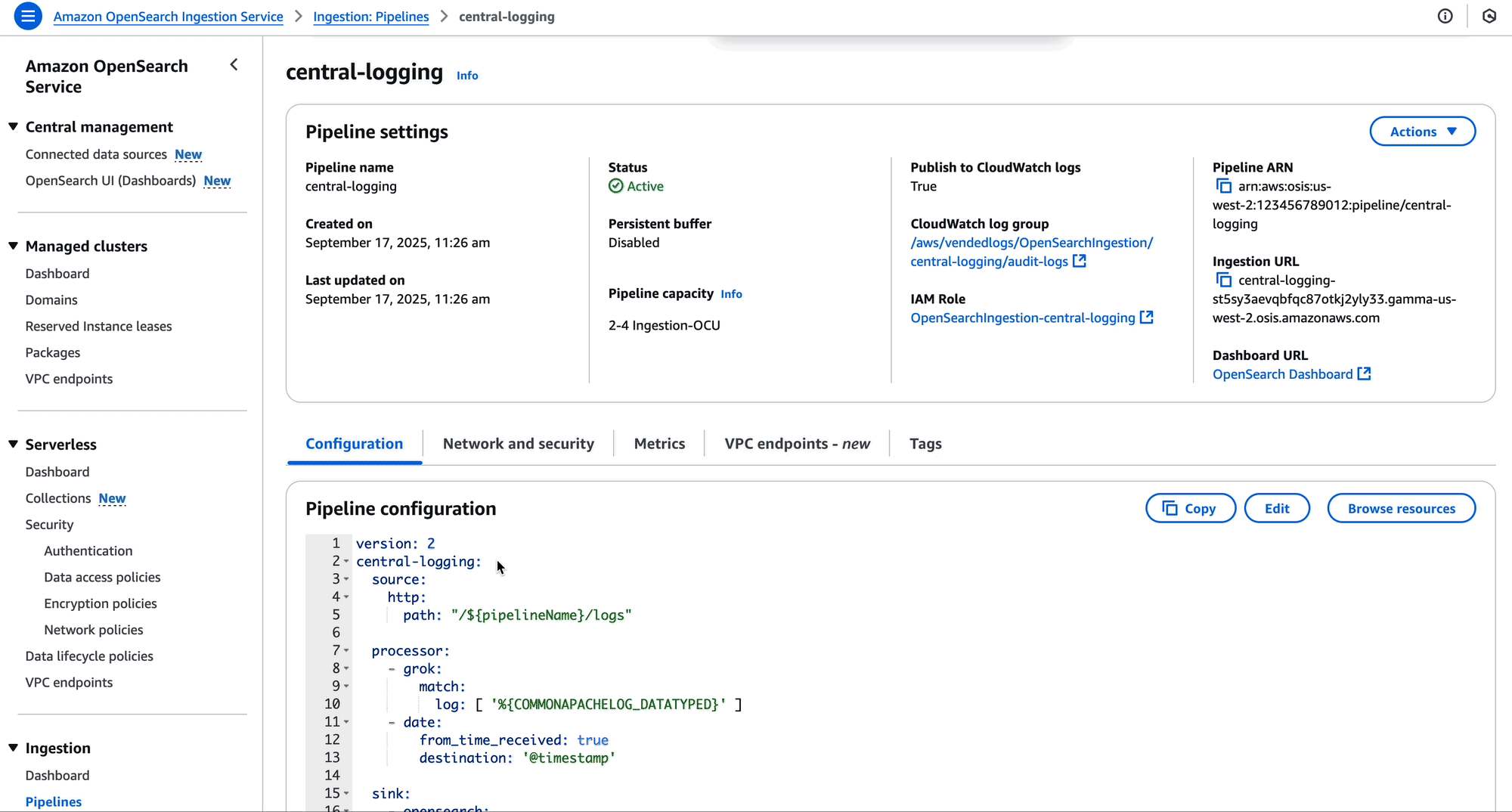
Task: Open the Actions dropdown menu
Action: [x=1422, y=132]
